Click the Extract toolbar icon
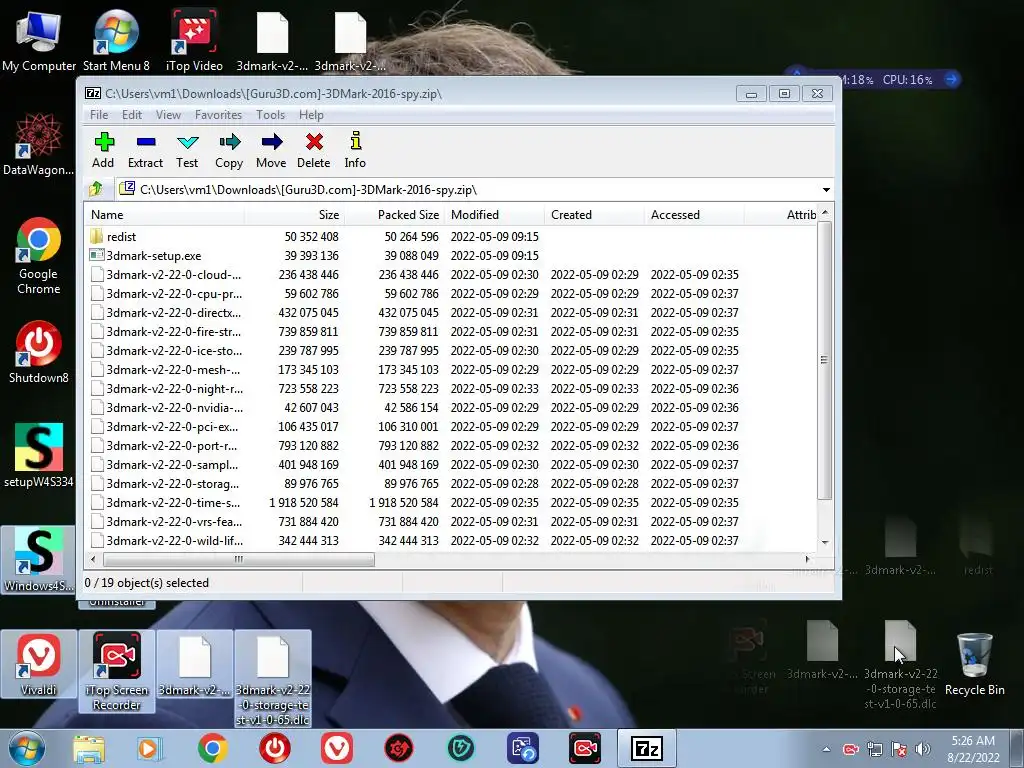 click(145, 150)
